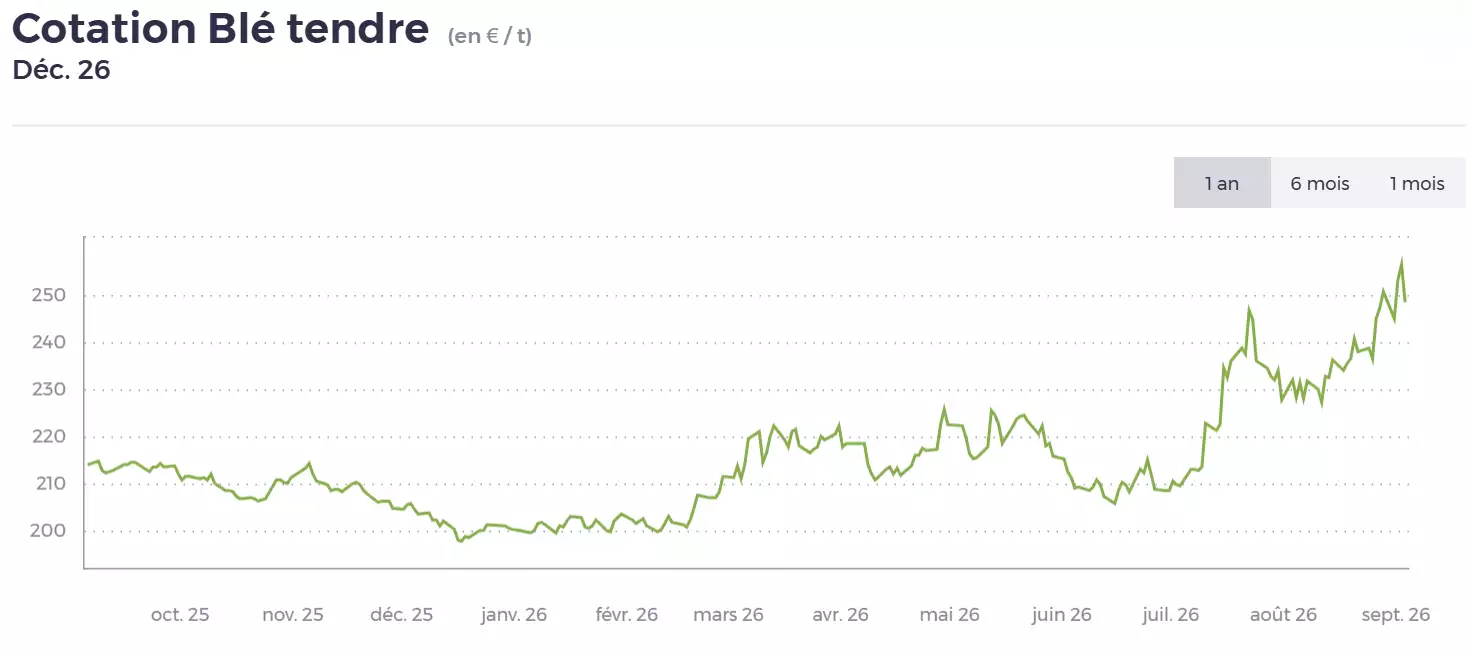The image size is (1471, 651).
Task: Click the "janv. 26" axis label
Action: point(514,614)
